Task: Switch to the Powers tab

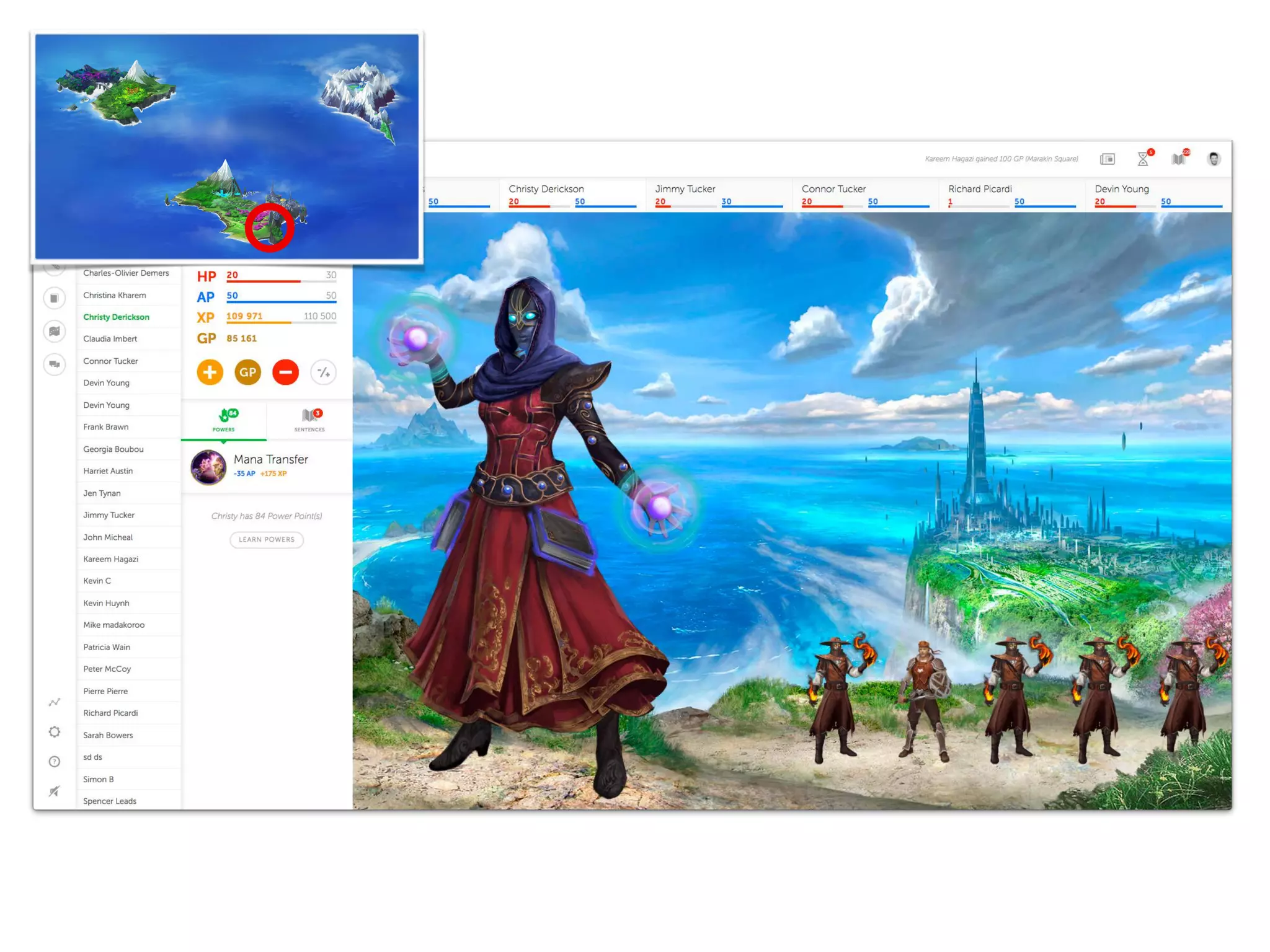Action: coord(224,420)
